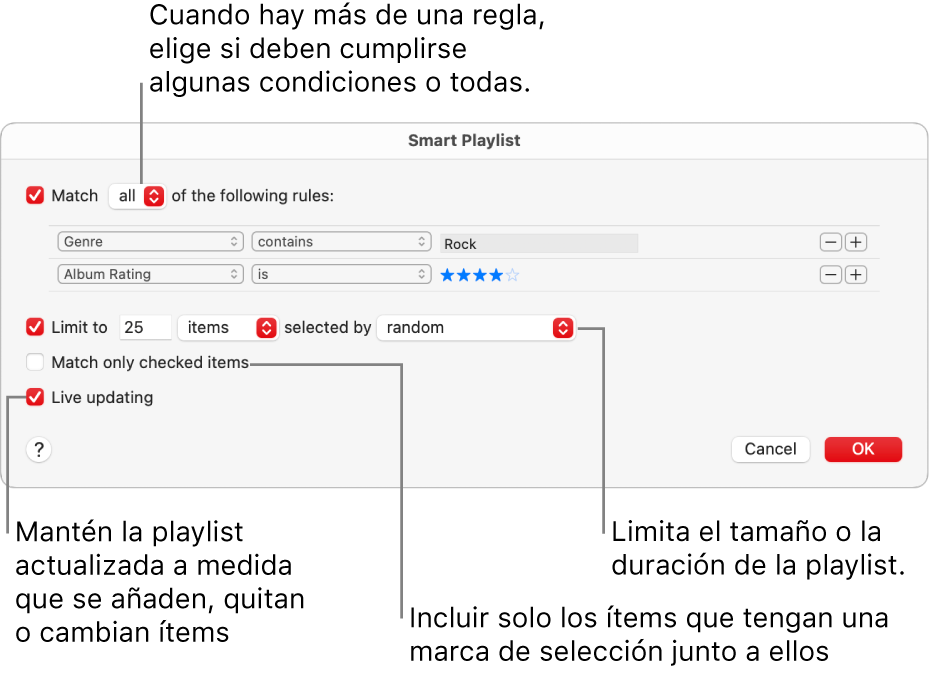Confirm with the OK button
The width and height of the screenshot is (931, 673).
click(x=863, y=449)
